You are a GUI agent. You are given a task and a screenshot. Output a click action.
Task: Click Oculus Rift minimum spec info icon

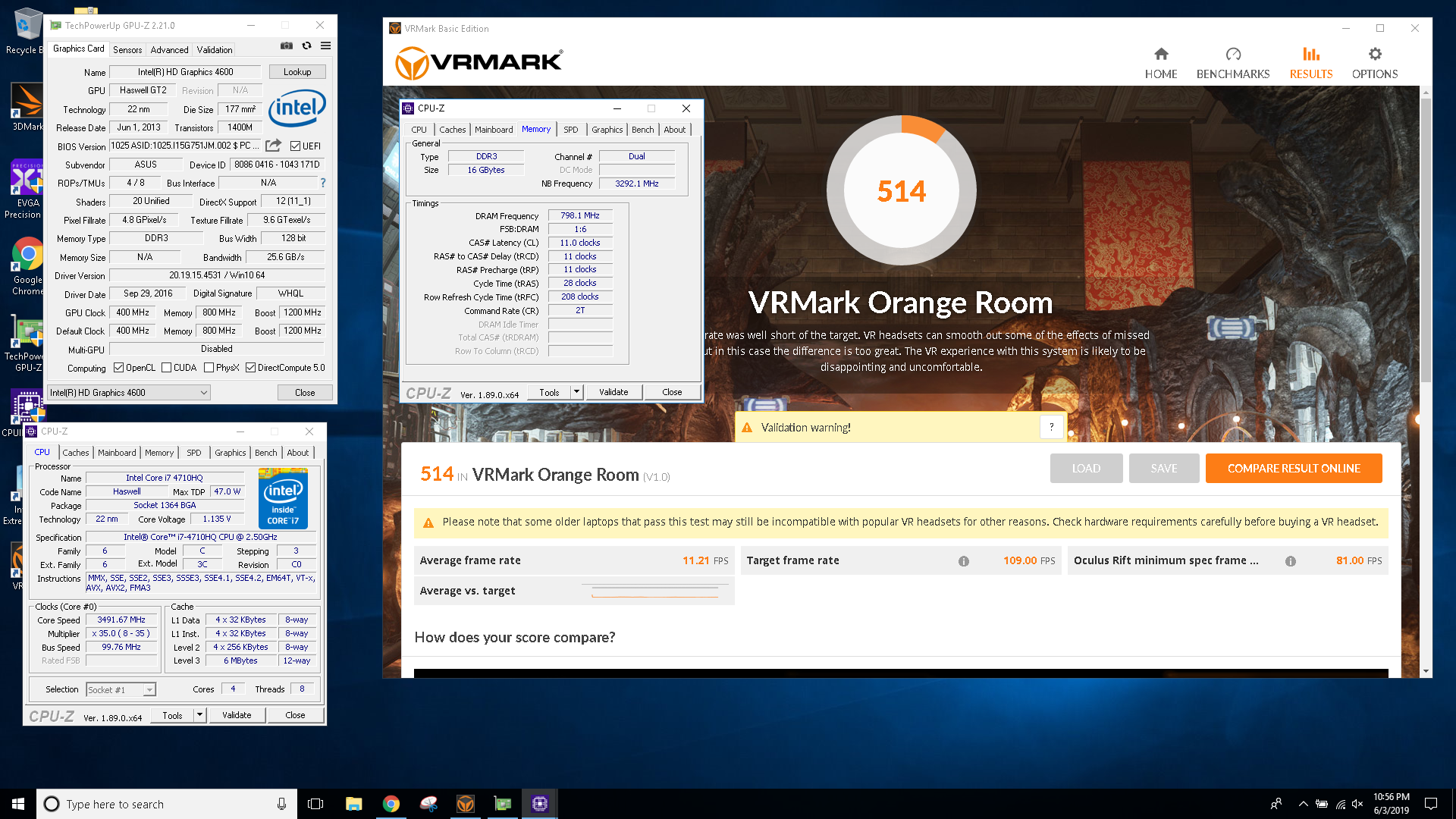[x=1290, y=561]
